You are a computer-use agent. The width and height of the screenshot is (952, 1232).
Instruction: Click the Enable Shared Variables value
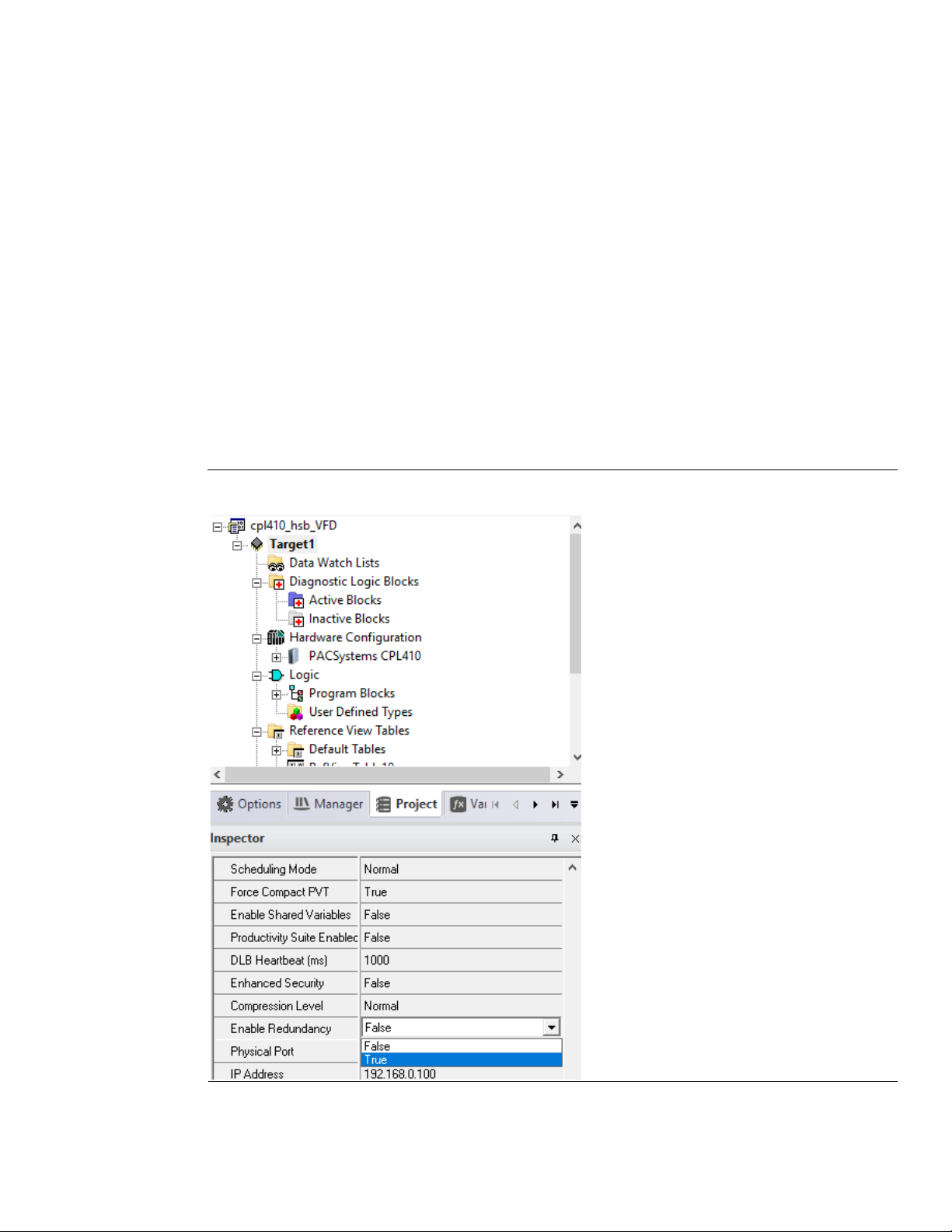tap(462, 915)
